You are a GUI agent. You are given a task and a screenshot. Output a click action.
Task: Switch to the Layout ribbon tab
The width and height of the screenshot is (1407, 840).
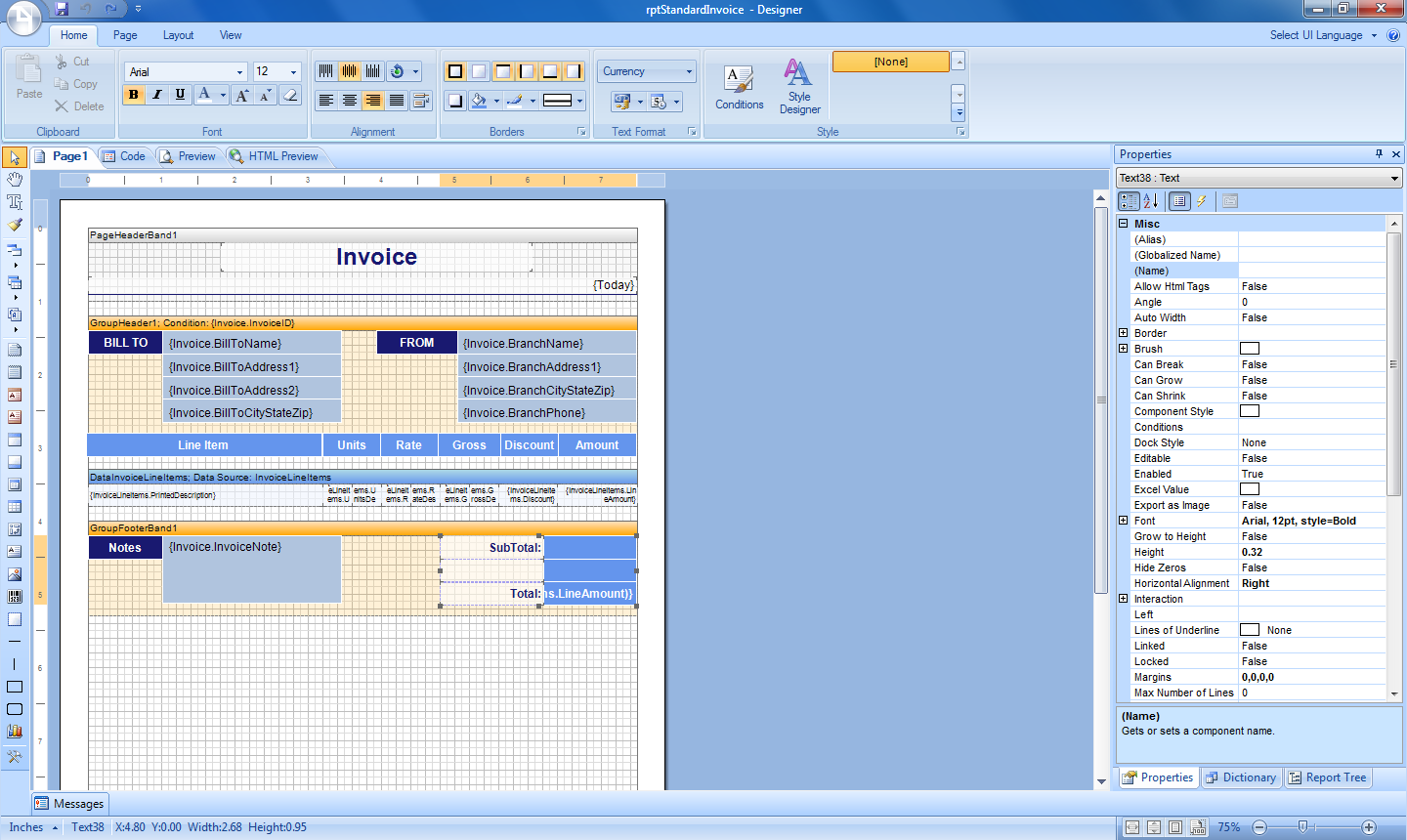178,35
